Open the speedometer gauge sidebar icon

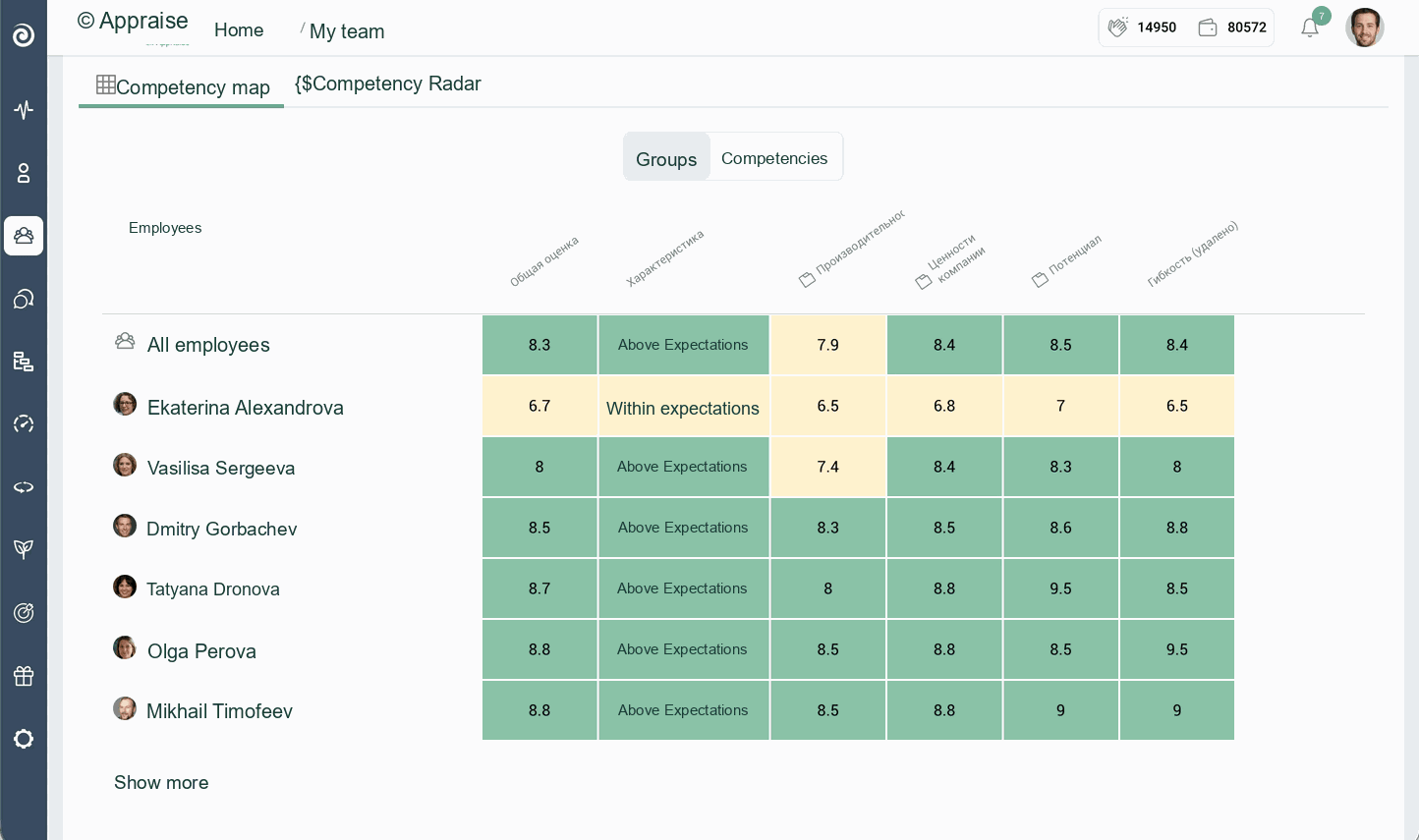click(24, 424)
